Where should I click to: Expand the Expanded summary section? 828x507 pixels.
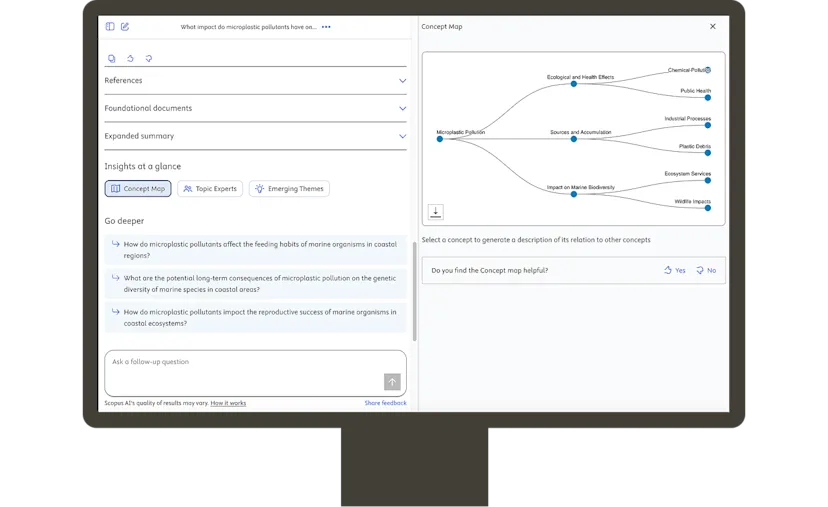pos(256,136)
